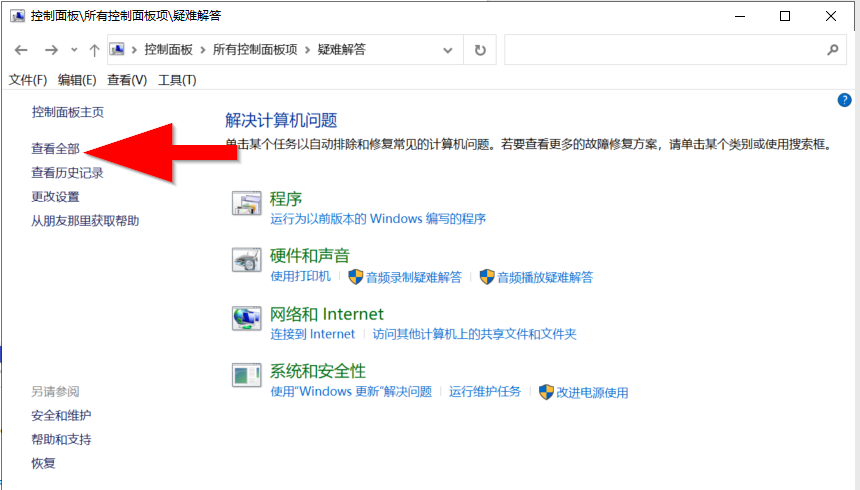Viewport: 860px width, 490px height.
Task: Click 连接到 Internet troubleshooter
Action: click(313, 334)
